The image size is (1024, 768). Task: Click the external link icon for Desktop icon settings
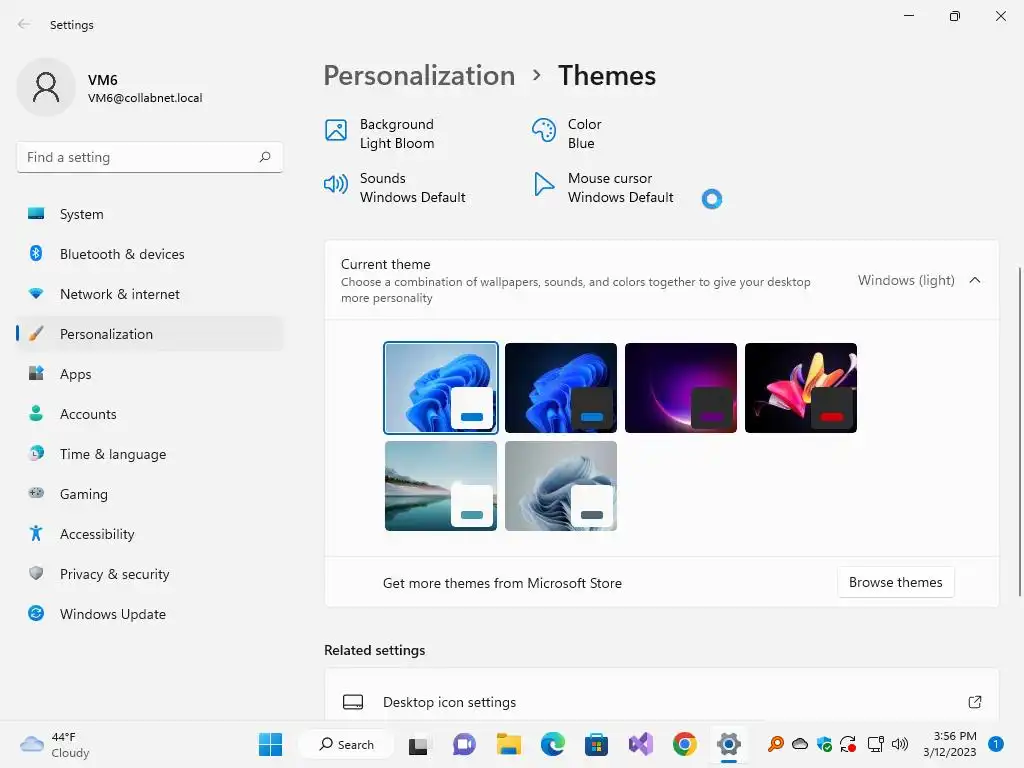point(974,702)
